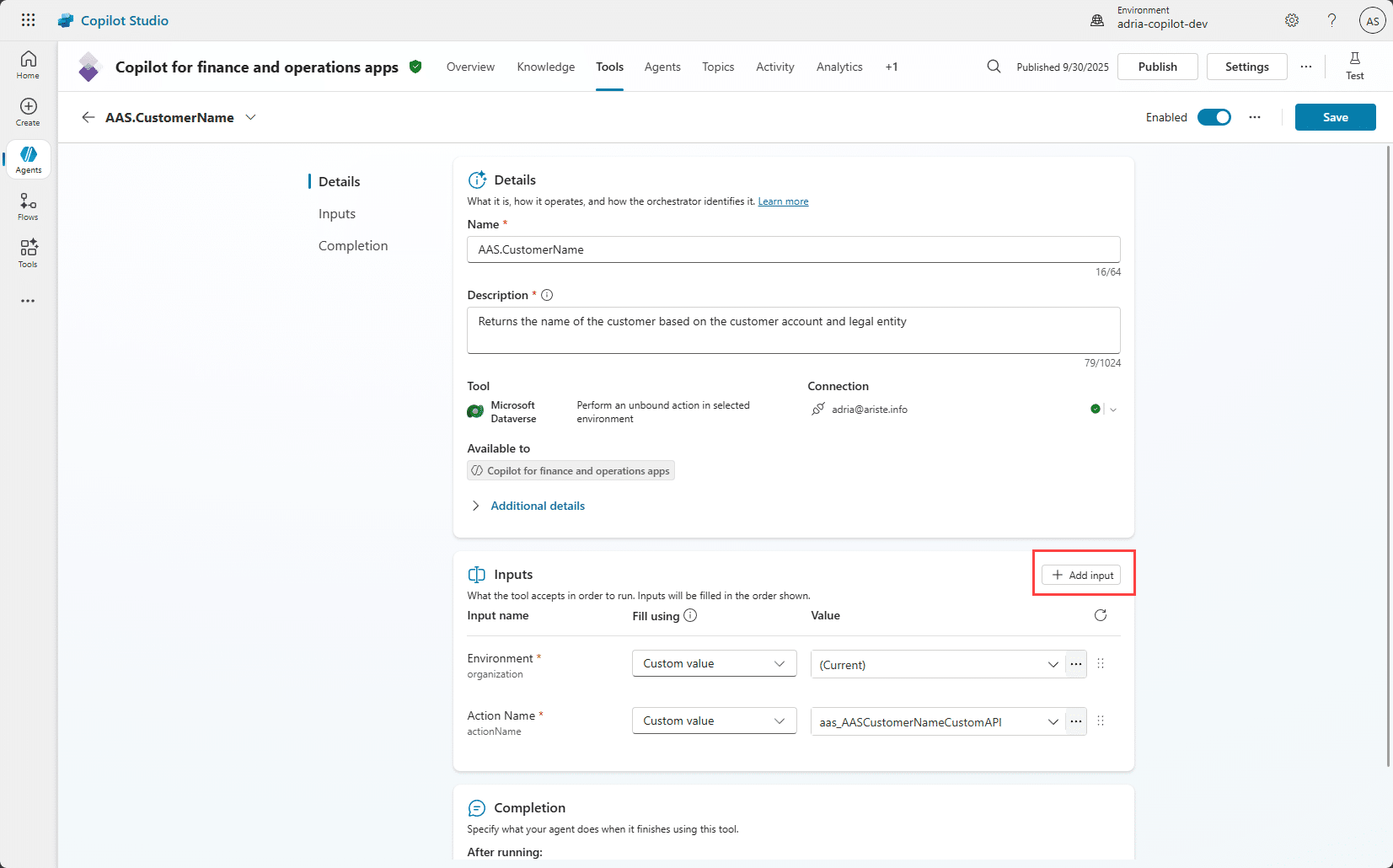Screen dimensions: 1393x868
Task: Open the Test panel flask icon
Action: click(x=1354, y=65)
